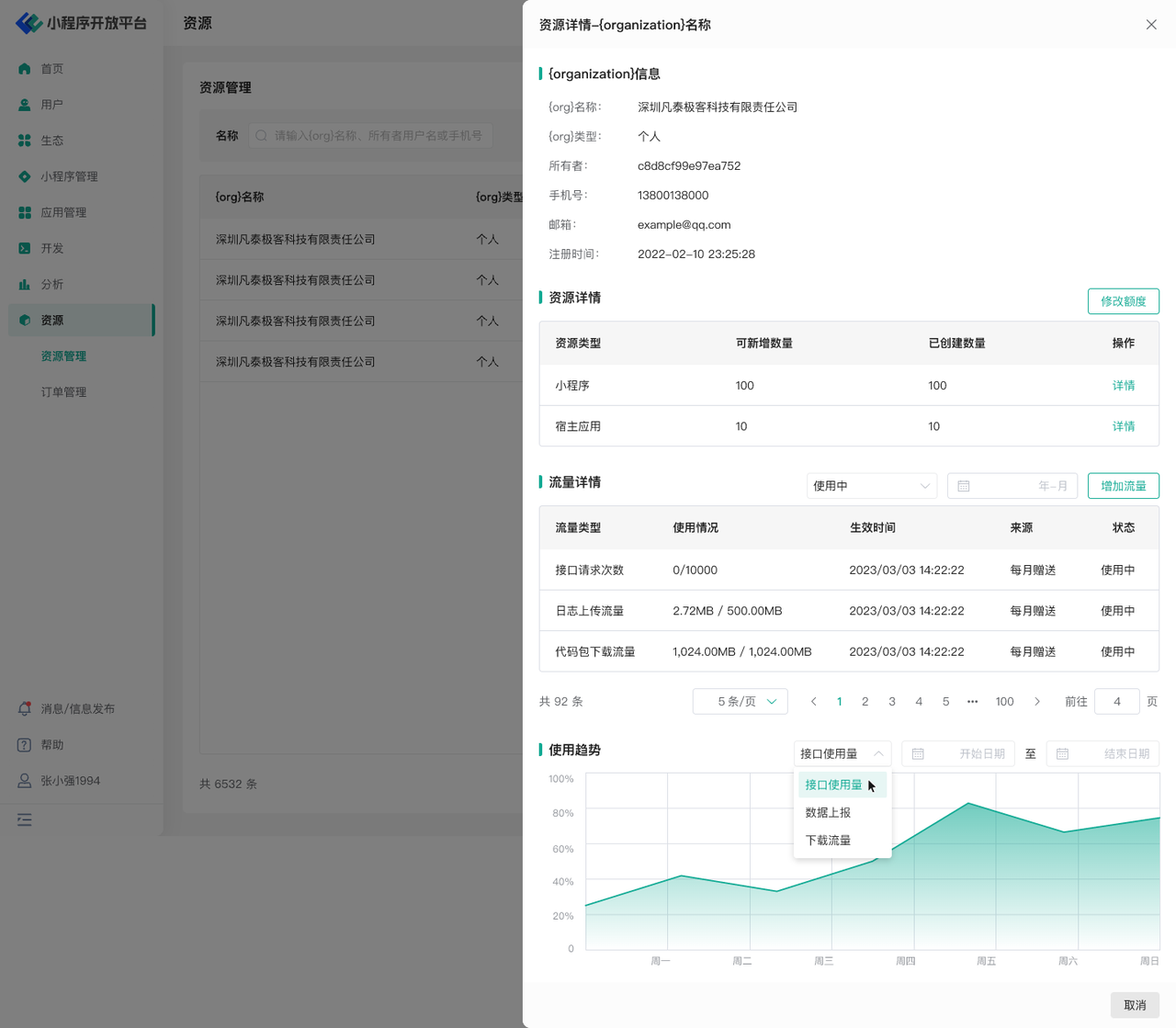
Task: Click the notification bell icon
Action: click(25, 709)
